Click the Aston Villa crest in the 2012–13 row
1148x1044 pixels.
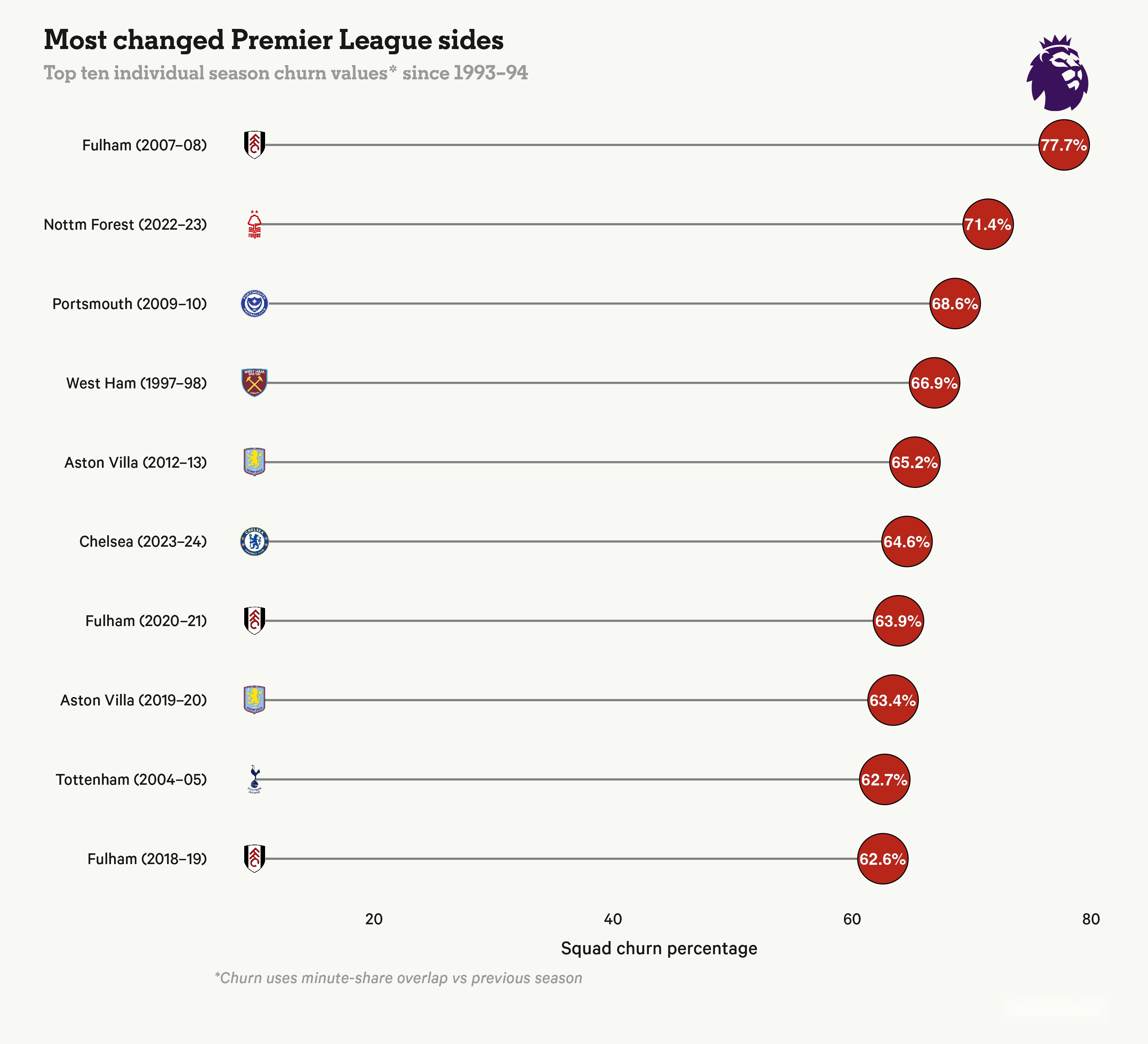tap(254, 462)
